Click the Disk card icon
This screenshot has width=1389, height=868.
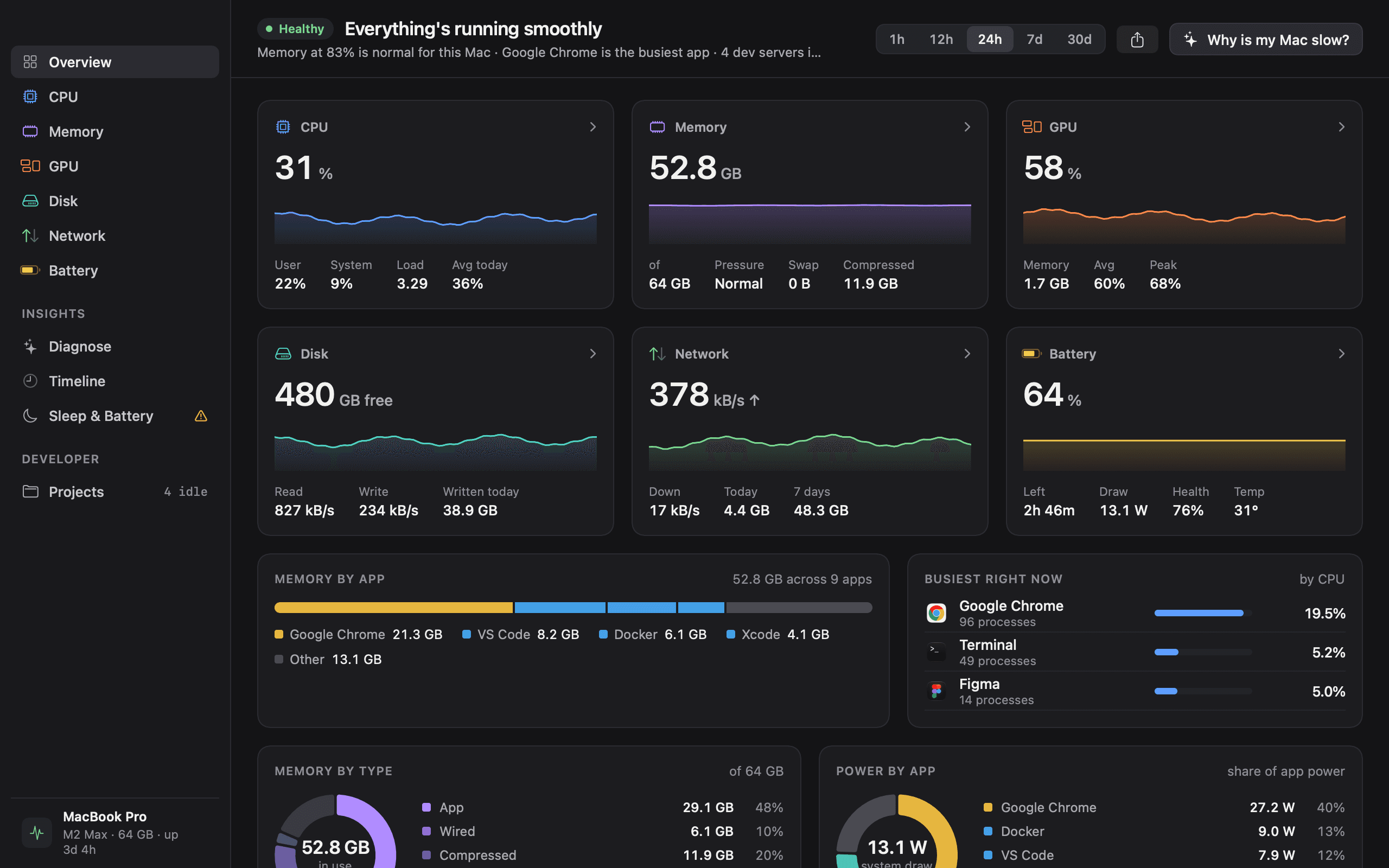point(283,354)
